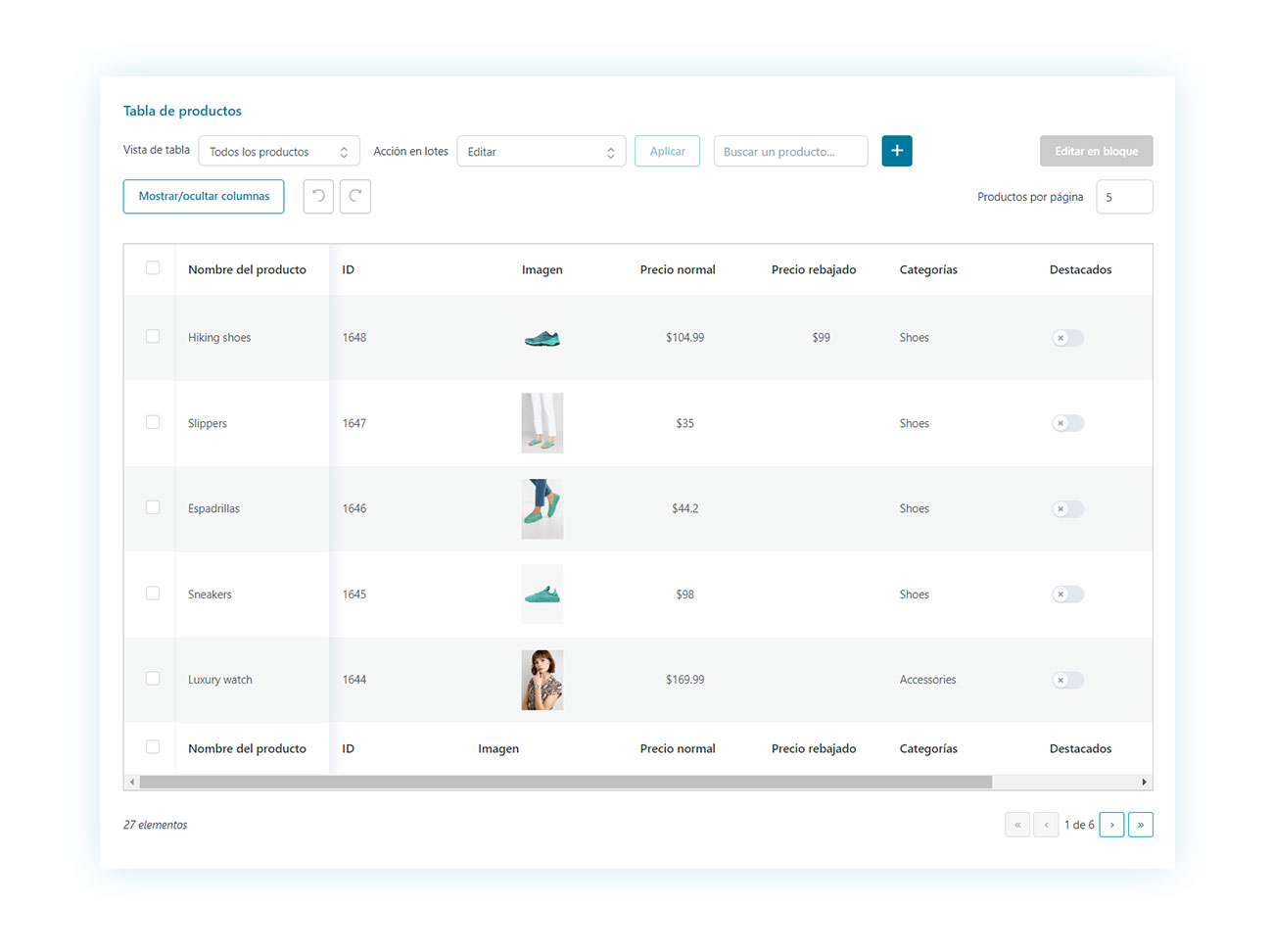This screenshot has height=952, width=1273.
Task: Click the undo arrow icon
Action: point(318,197)
